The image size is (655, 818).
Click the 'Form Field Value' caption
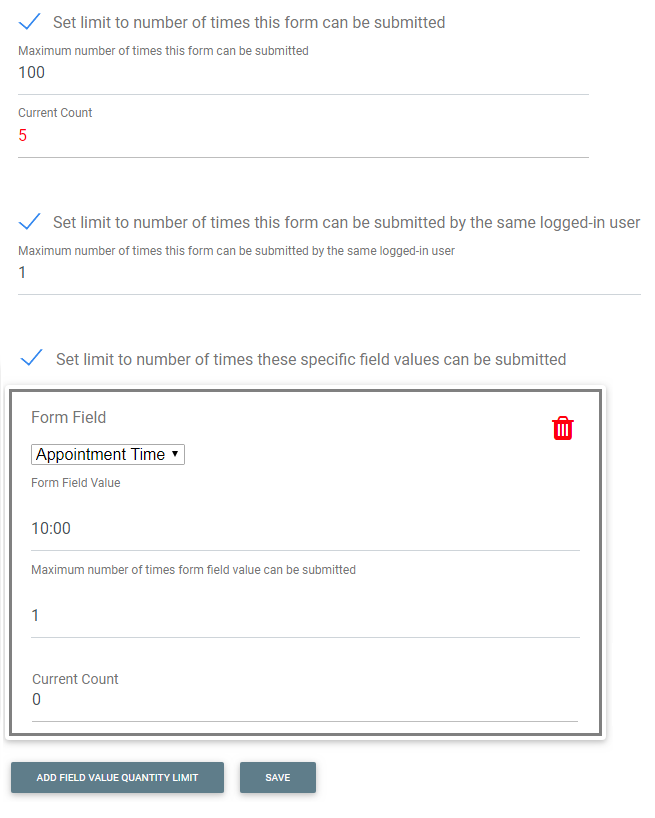coord(76,483)
